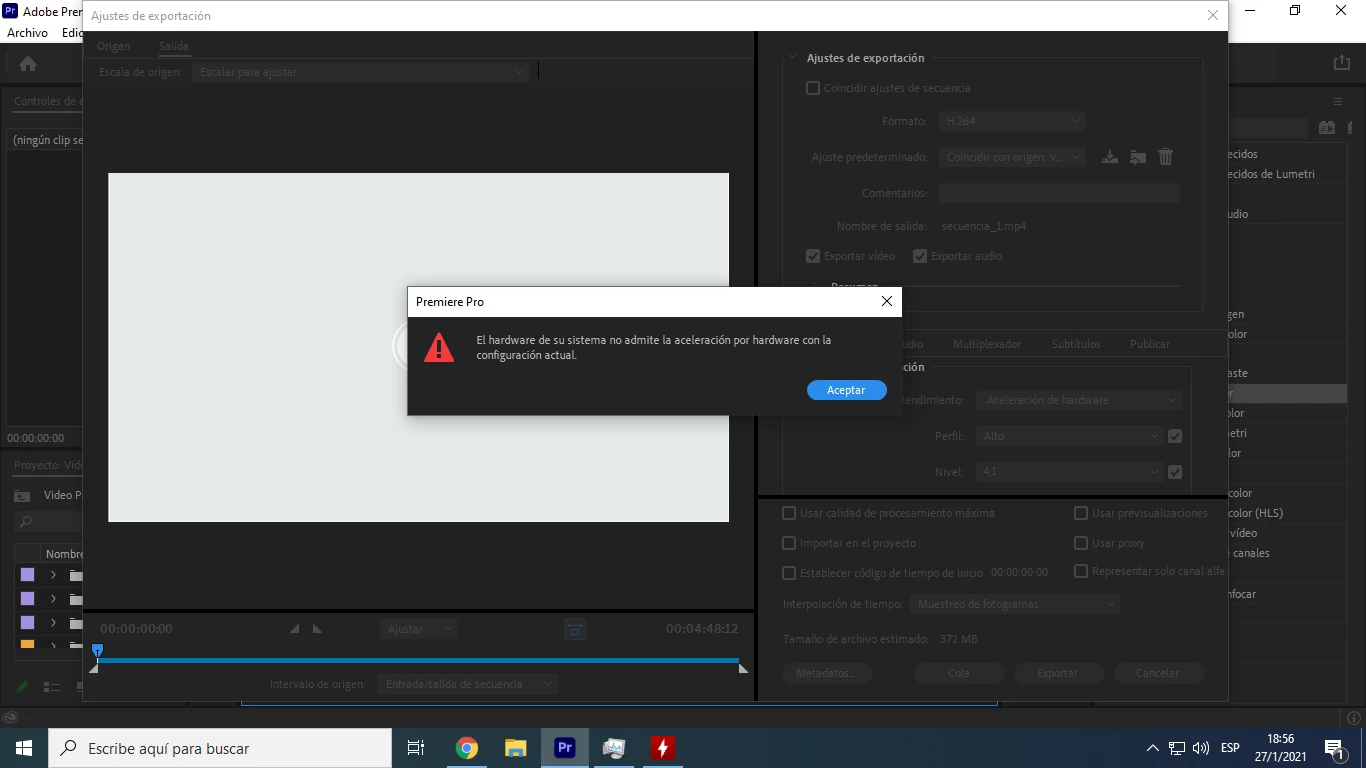
Task: Click the save preset icon
Action: [1110, 157]
